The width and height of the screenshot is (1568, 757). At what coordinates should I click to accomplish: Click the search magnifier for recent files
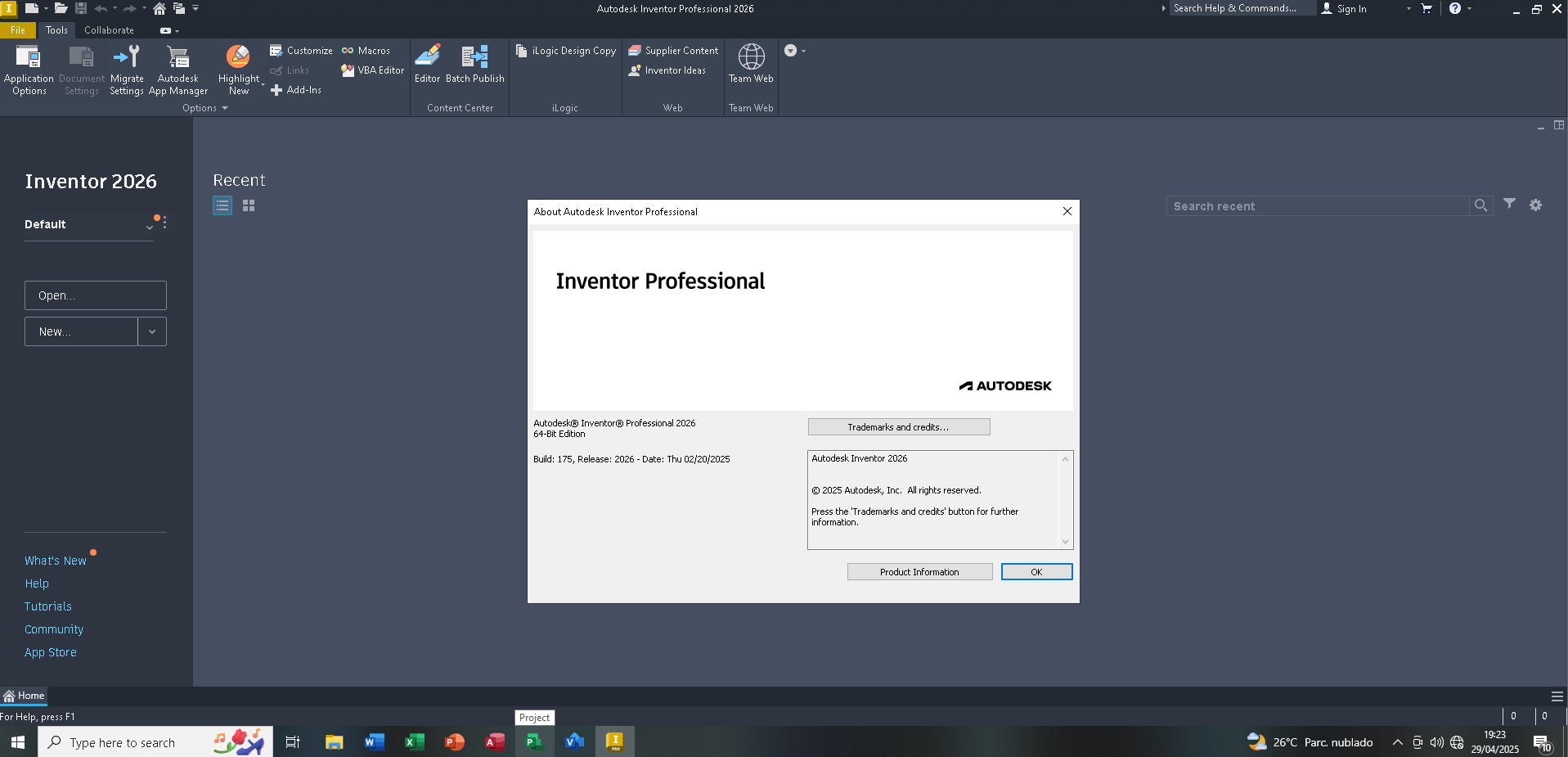(1480, 205)
